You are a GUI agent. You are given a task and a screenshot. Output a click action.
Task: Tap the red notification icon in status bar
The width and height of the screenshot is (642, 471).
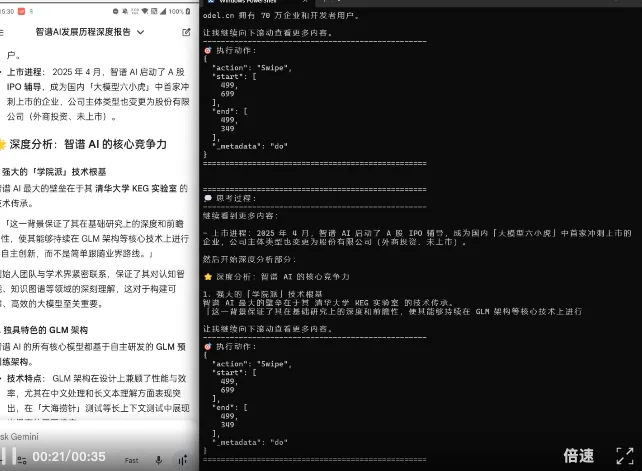[21, 11]
